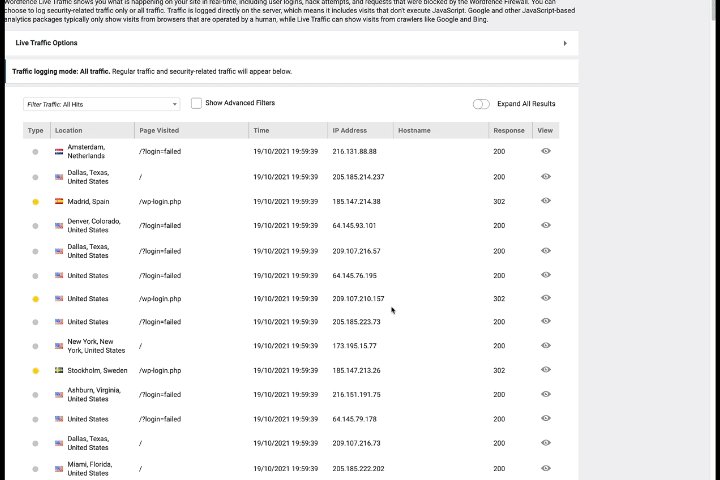Click IP address 173.195.15.77

click(x=354, y=345)
